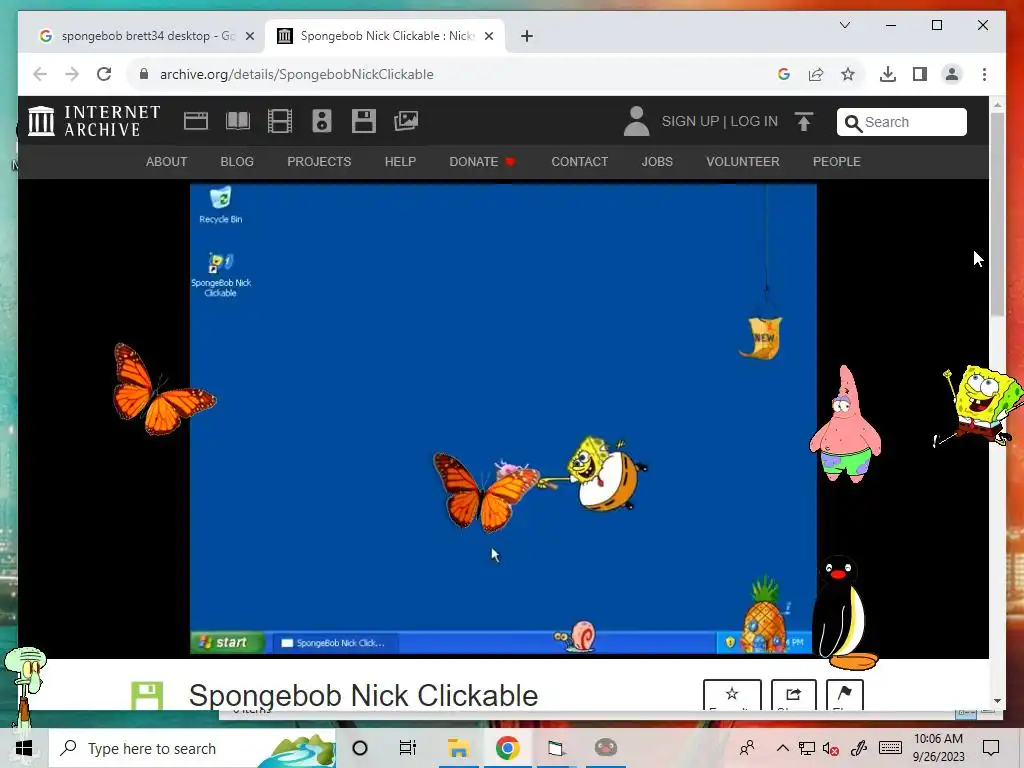Image resolution: width=1024 pixels, height=768 pixels.
Task: Click the LOG IN link
Action: (x=754, y=121)
